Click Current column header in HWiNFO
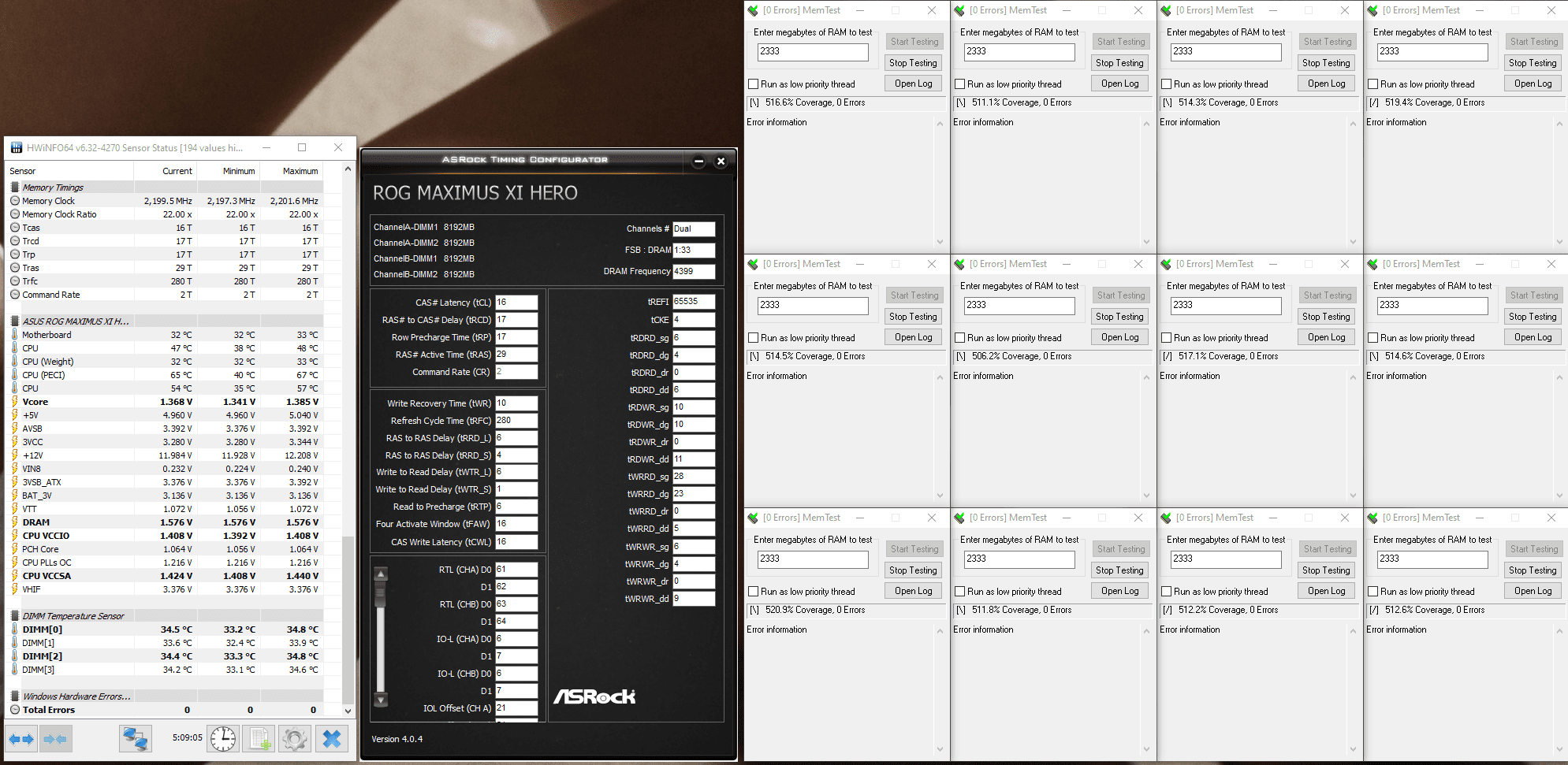 pos(166,171)
